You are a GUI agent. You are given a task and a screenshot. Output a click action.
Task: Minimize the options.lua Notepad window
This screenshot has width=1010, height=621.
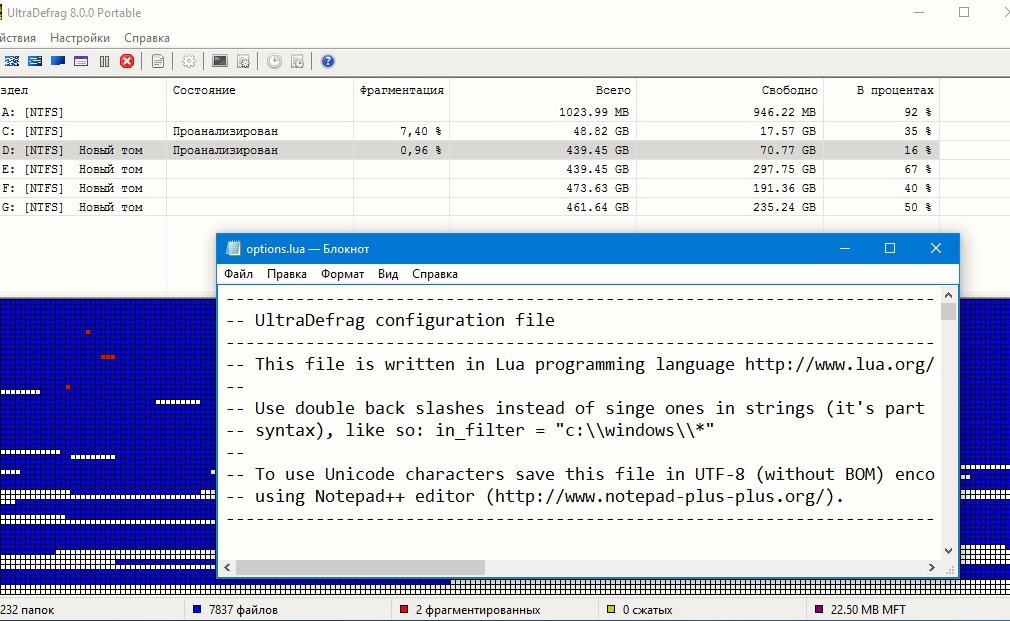click(x=845, y=249)
